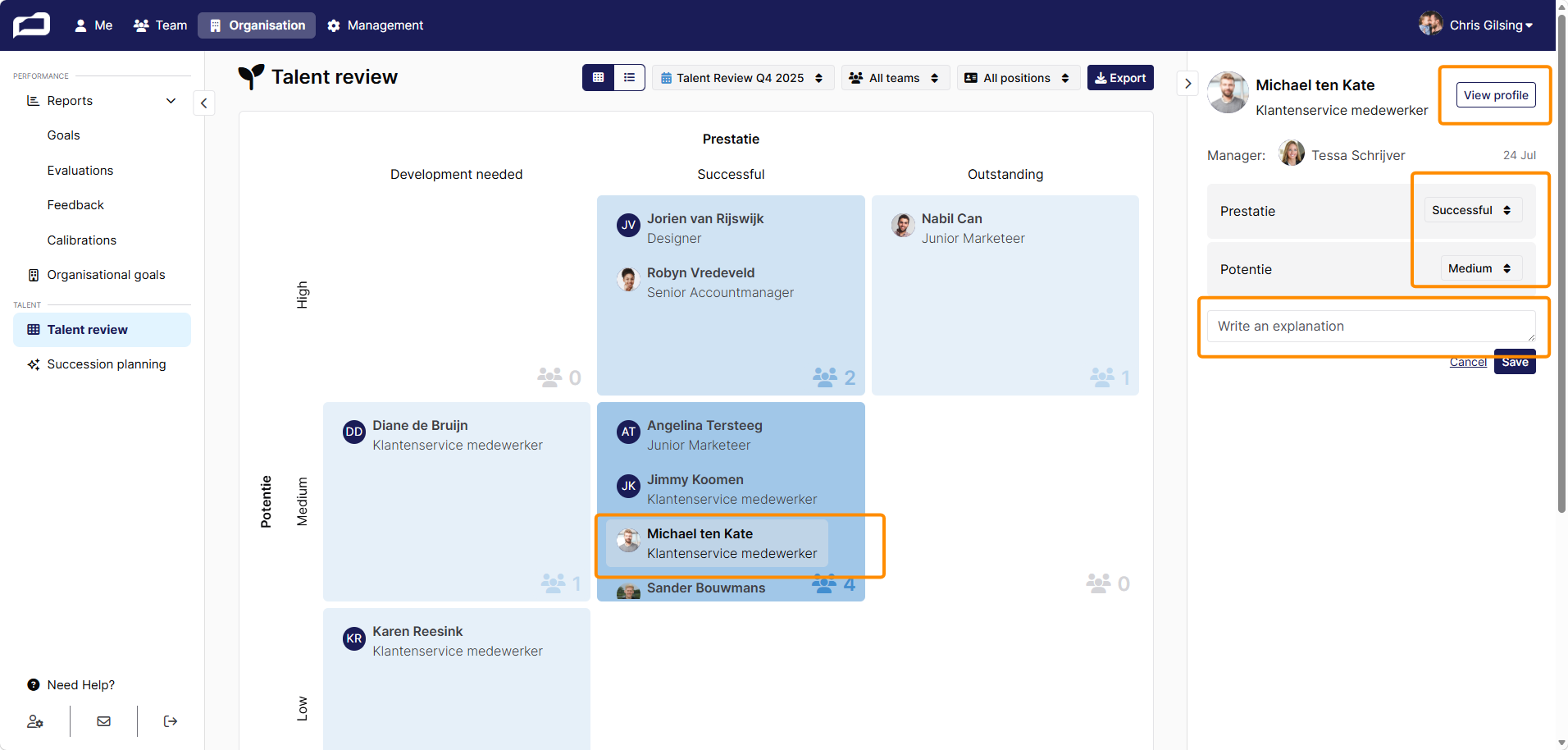Screen dimensions: 1568x750
Task: Expand the Reports section chevron
Action: (171, 101)
